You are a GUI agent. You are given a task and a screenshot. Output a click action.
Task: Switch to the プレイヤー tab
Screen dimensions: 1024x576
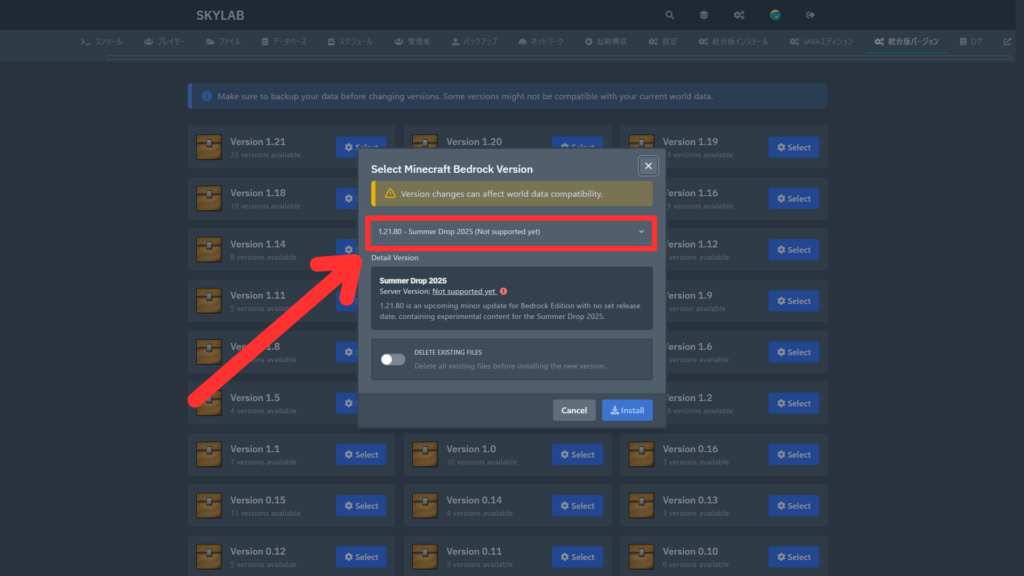point(165,41)
